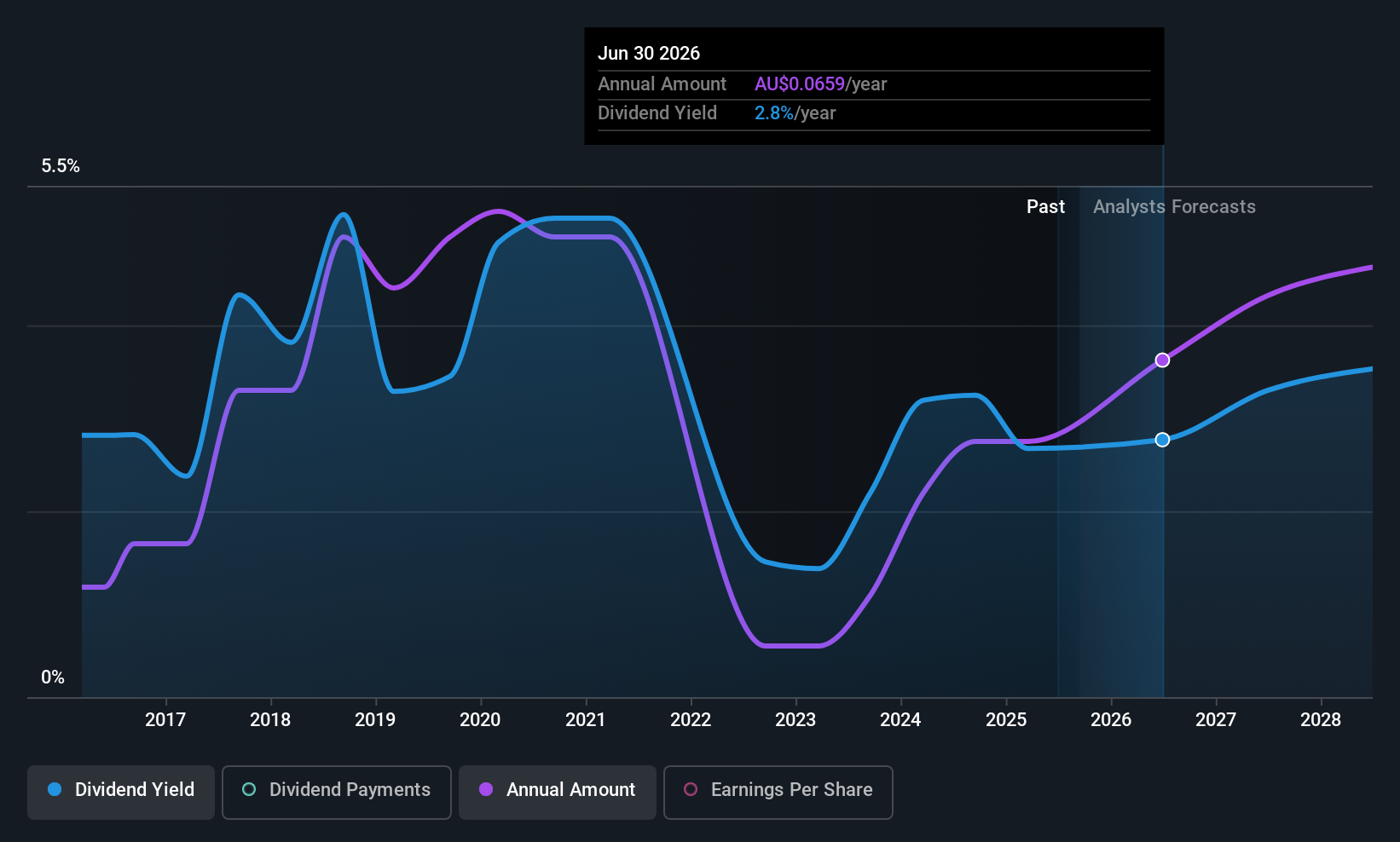Viewport: 1400px width, 842px height.
Task: Click the tooltip Dividend Yield row label
Action: tap(657, 113)
